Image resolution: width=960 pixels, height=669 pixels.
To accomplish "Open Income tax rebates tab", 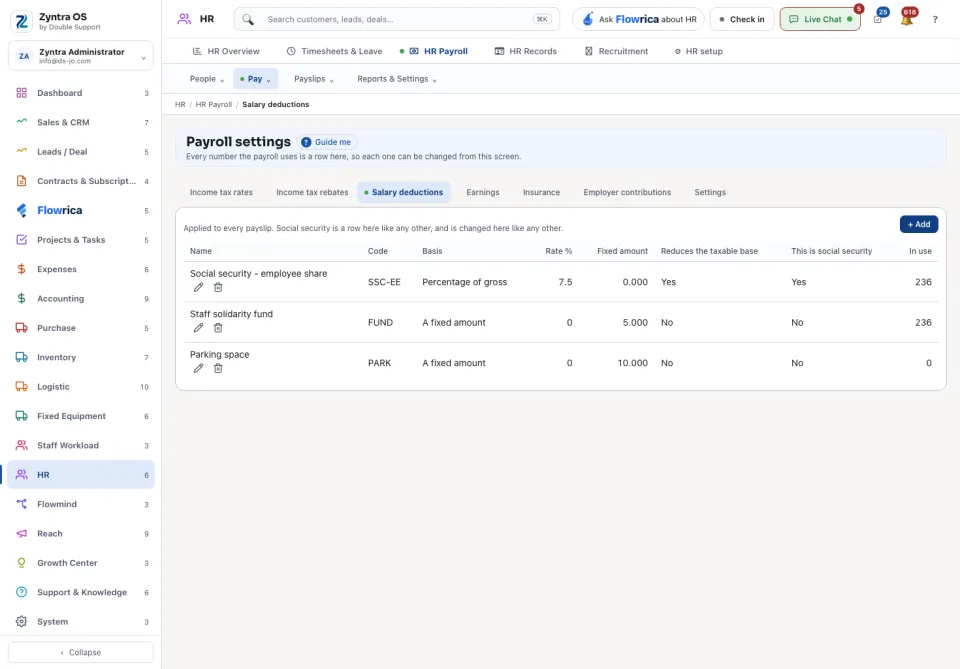I will pyautogui.click(x=312, y=192).
